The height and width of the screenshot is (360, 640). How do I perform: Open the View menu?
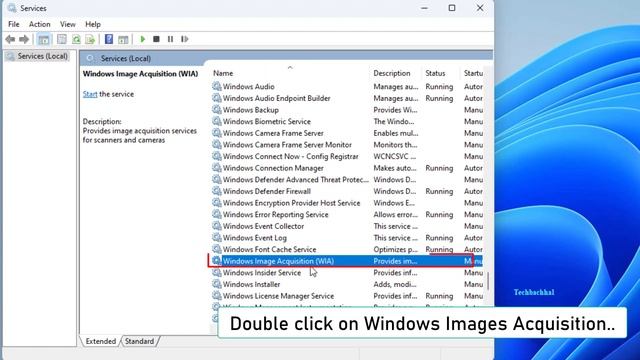(68, 24)
